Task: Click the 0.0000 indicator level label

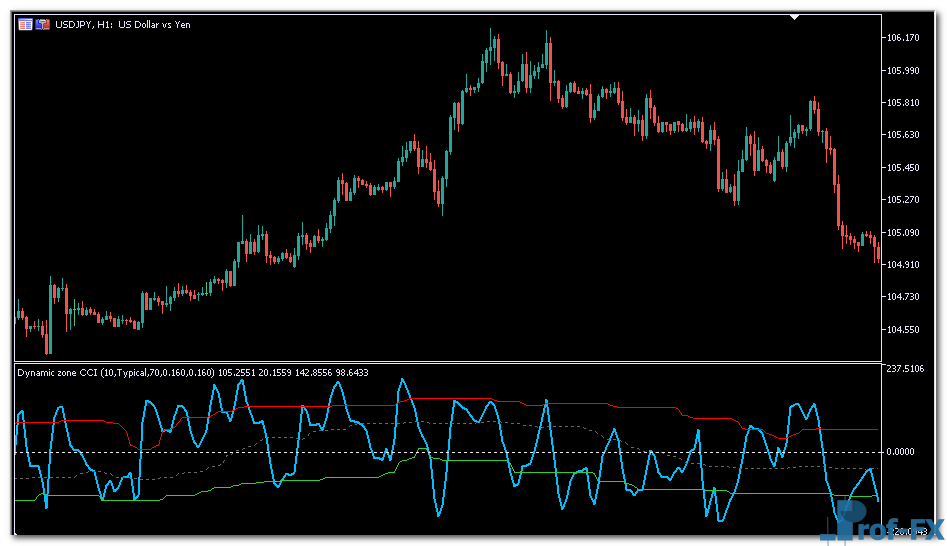Action: click(902, 452)
